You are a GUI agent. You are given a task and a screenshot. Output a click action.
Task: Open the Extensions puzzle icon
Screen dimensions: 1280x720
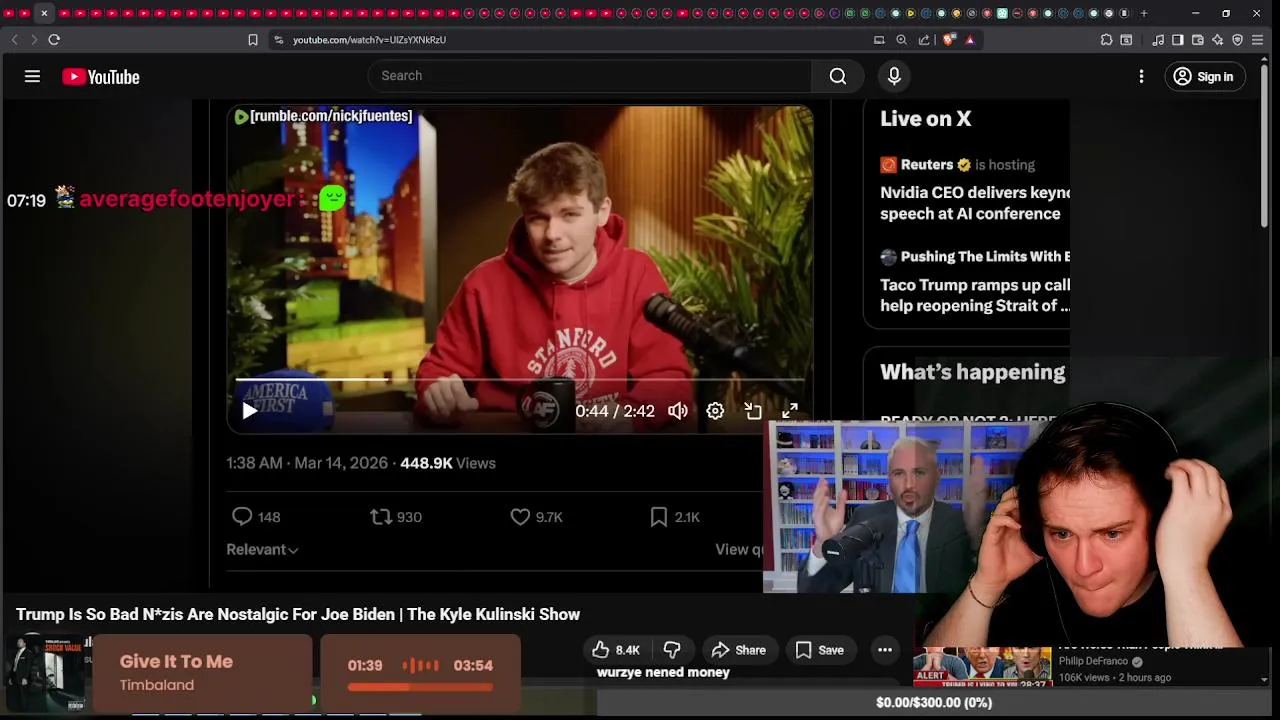1106,40
